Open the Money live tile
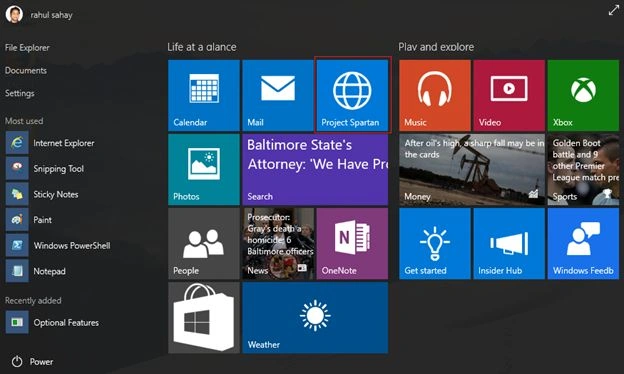 pos(472,169)
